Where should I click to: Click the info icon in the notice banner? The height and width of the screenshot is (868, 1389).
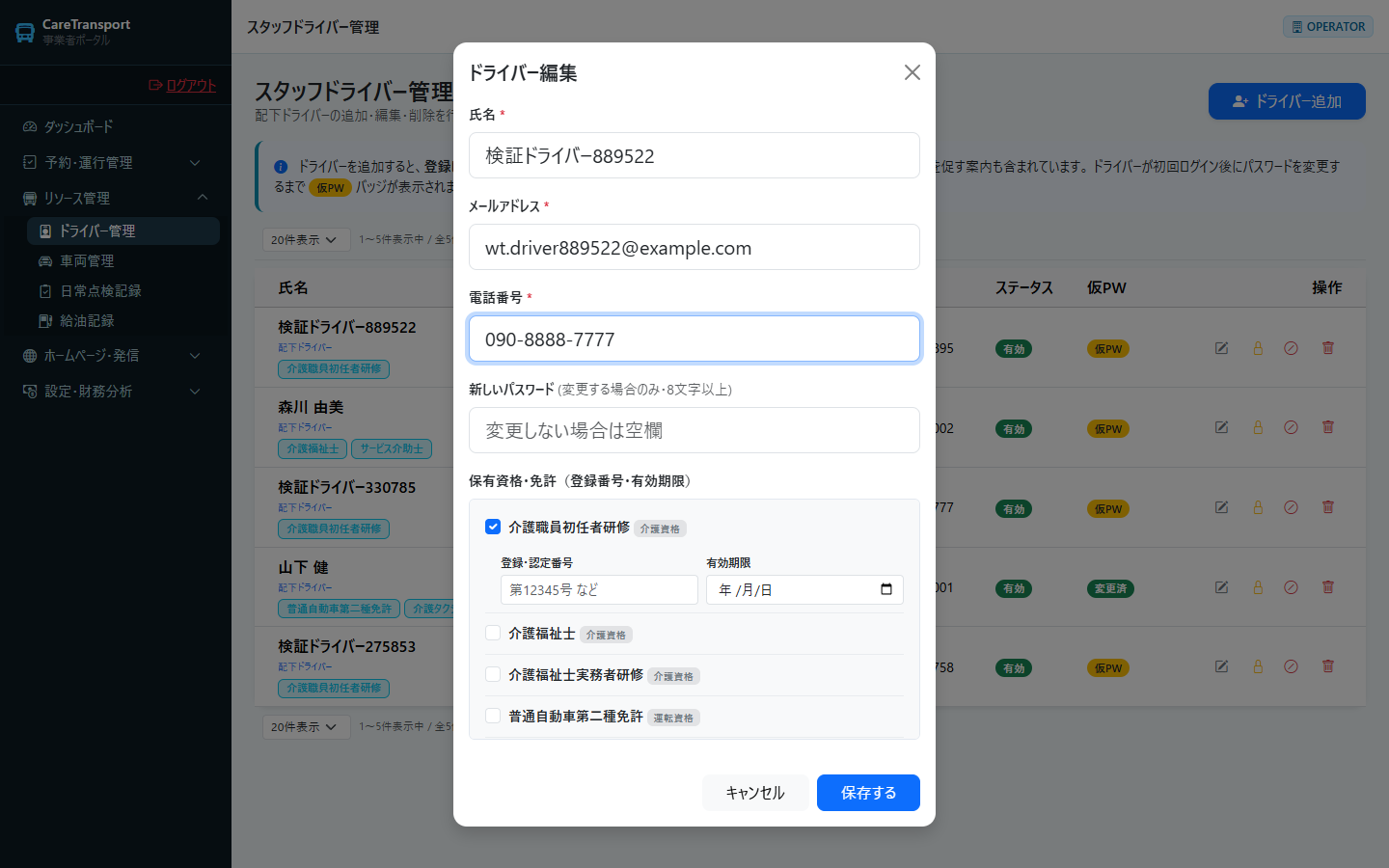point(282,166)
